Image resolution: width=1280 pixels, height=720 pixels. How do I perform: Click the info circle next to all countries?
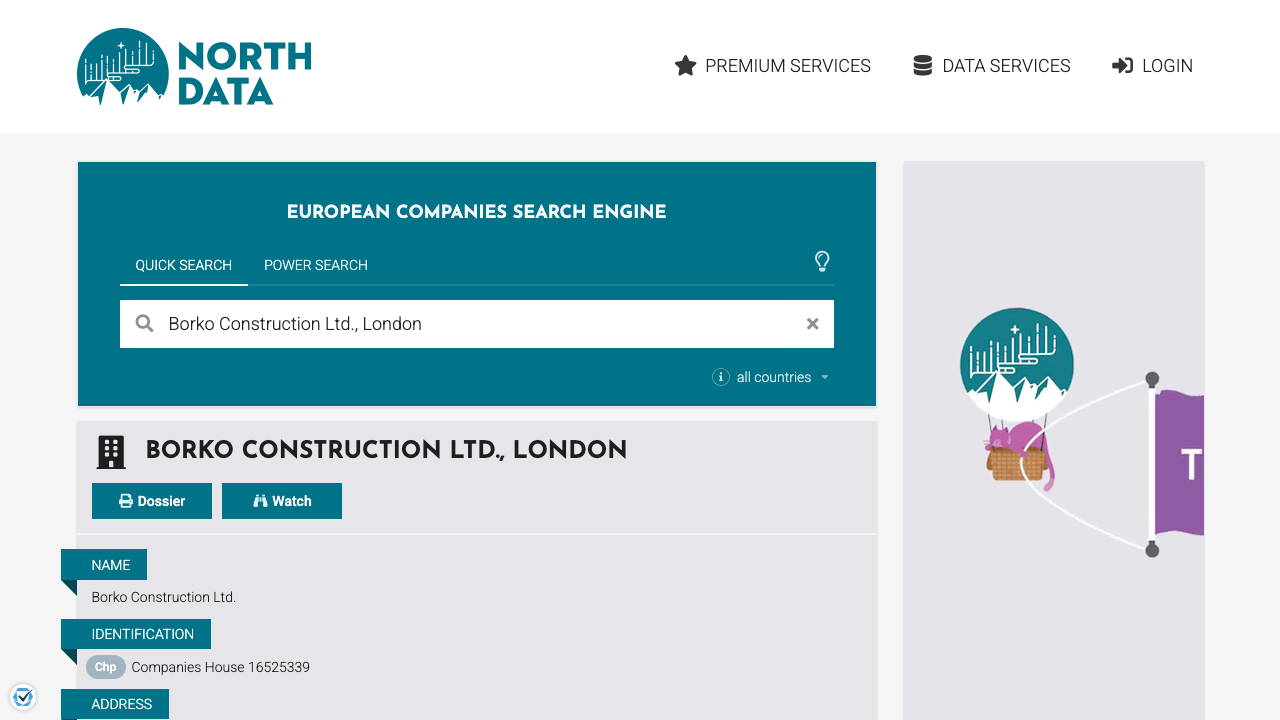(x=720, y=377)
